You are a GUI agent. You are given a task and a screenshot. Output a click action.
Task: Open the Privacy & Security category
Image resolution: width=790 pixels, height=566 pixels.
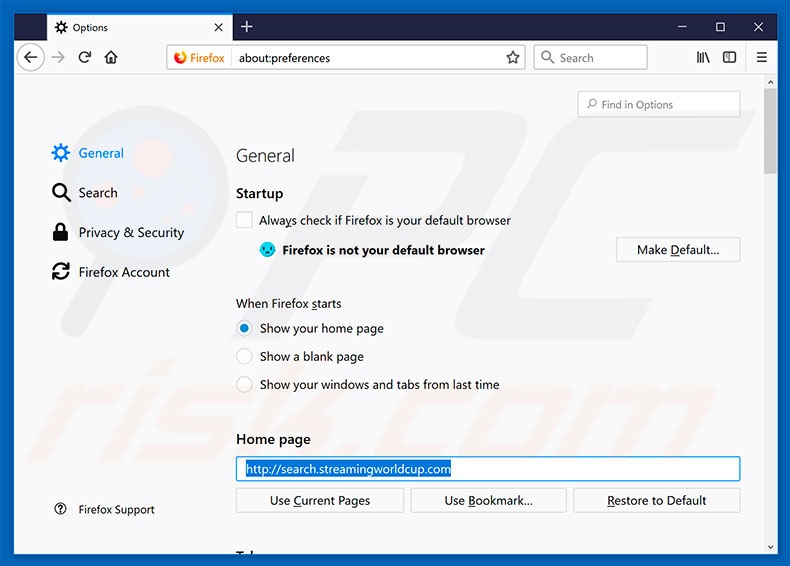[118, 232]
